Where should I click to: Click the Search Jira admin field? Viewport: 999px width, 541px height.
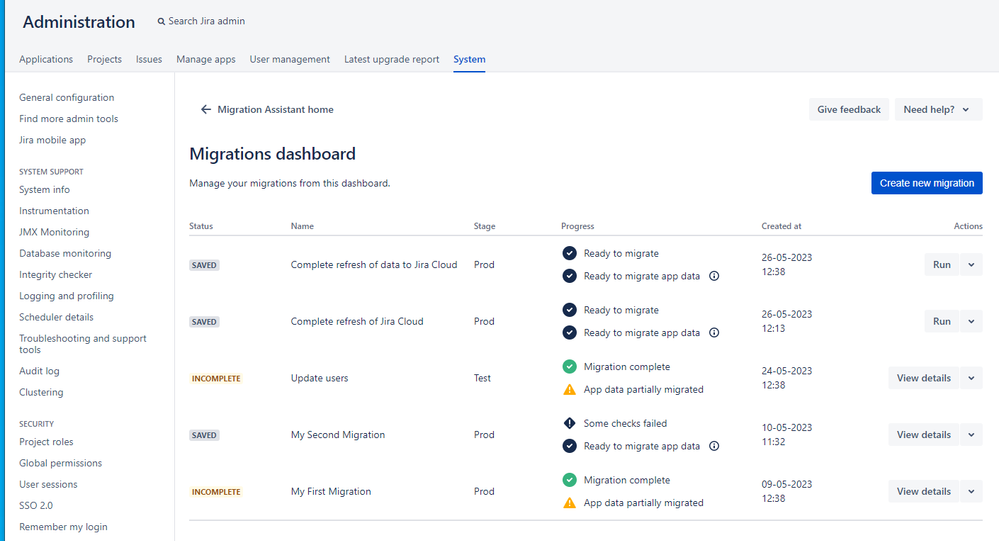point(207,21)
